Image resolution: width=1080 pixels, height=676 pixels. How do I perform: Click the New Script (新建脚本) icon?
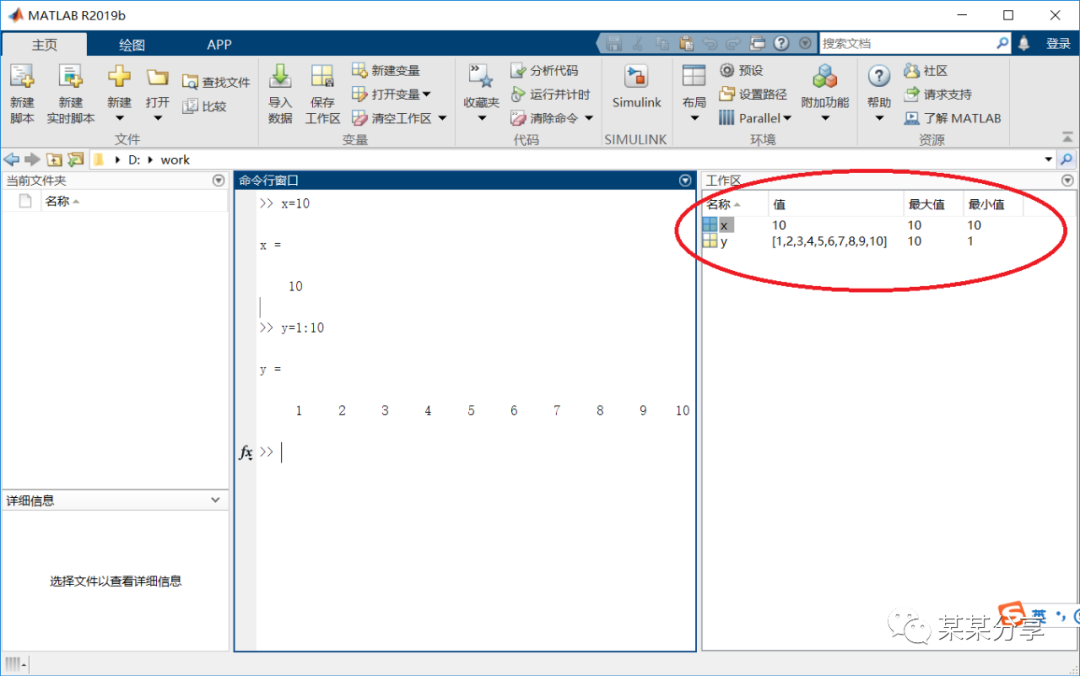(22, 76)
